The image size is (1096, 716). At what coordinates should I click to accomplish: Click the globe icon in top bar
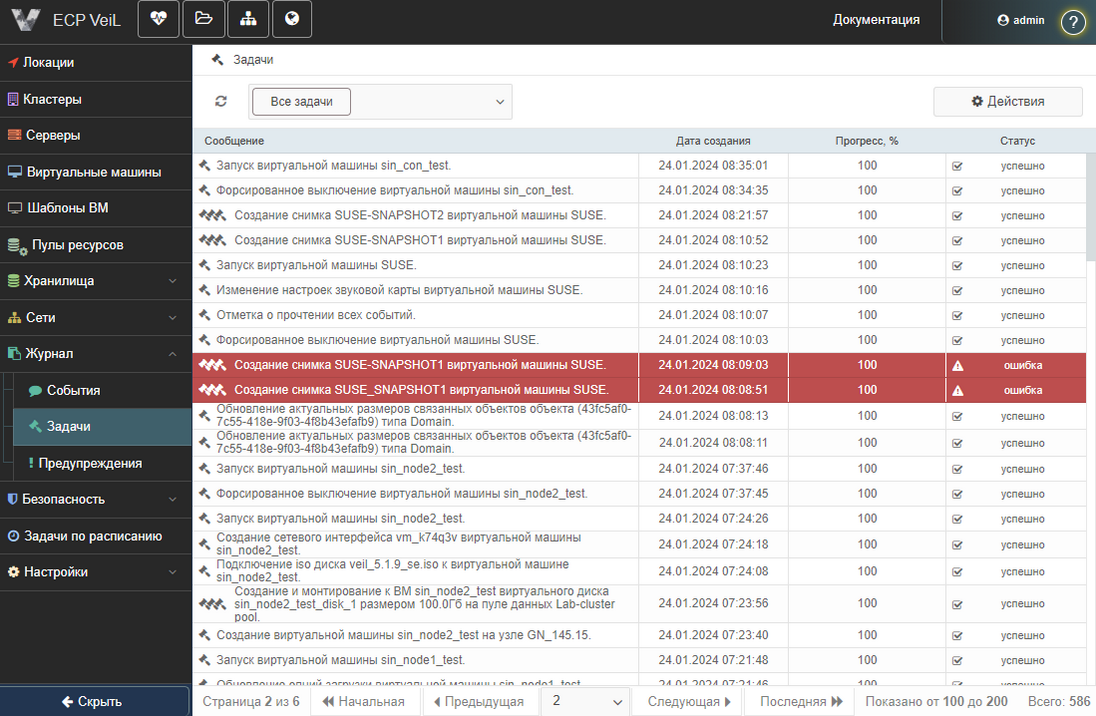tap(292, 19)
